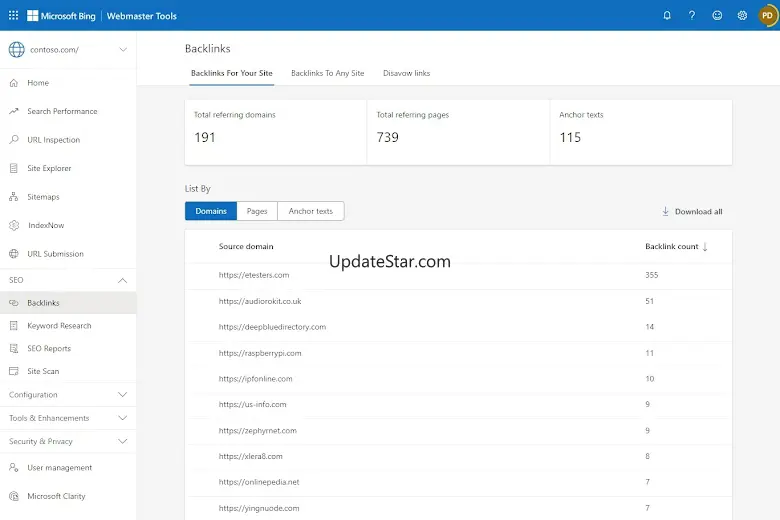The height and width of the screenshot is (520, 780).
Task: List by Pages
Action: [x=257, y=211]
